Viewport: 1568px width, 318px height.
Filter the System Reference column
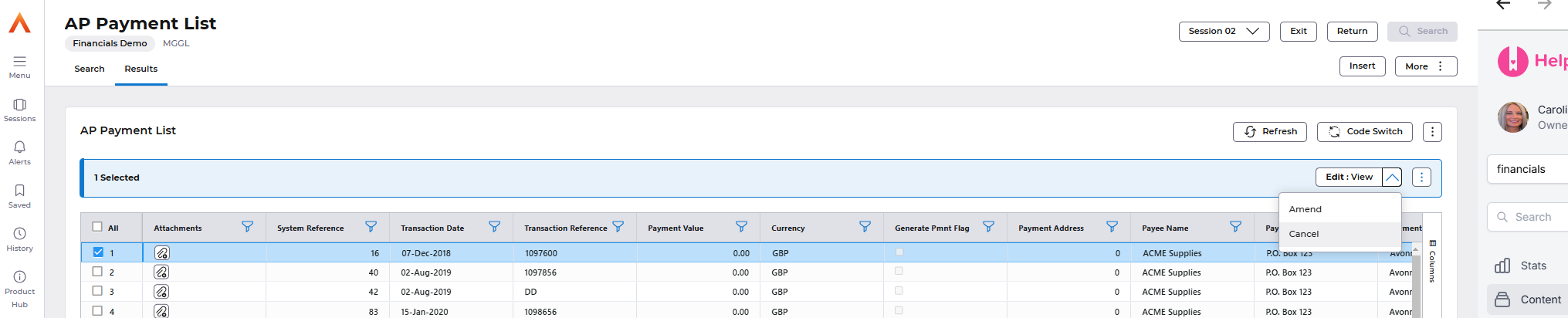tap(371, 227)
